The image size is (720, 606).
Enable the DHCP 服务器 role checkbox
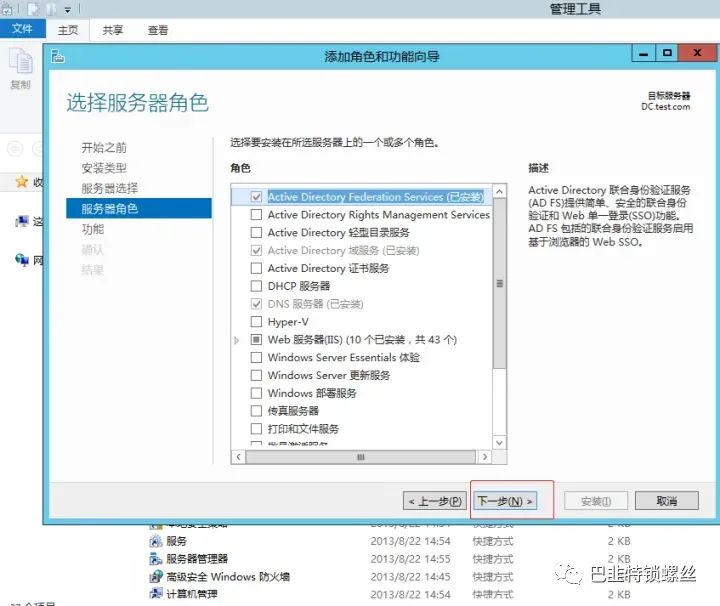256,286
